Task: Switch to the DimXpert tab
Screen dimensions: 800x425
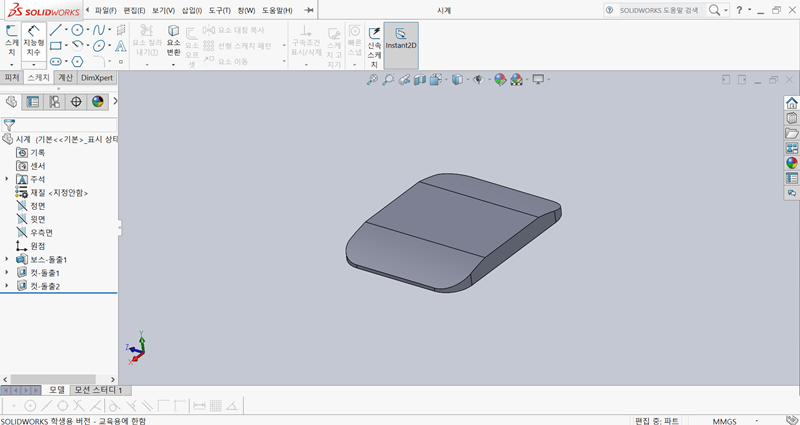Action: [x=97, y=78]
